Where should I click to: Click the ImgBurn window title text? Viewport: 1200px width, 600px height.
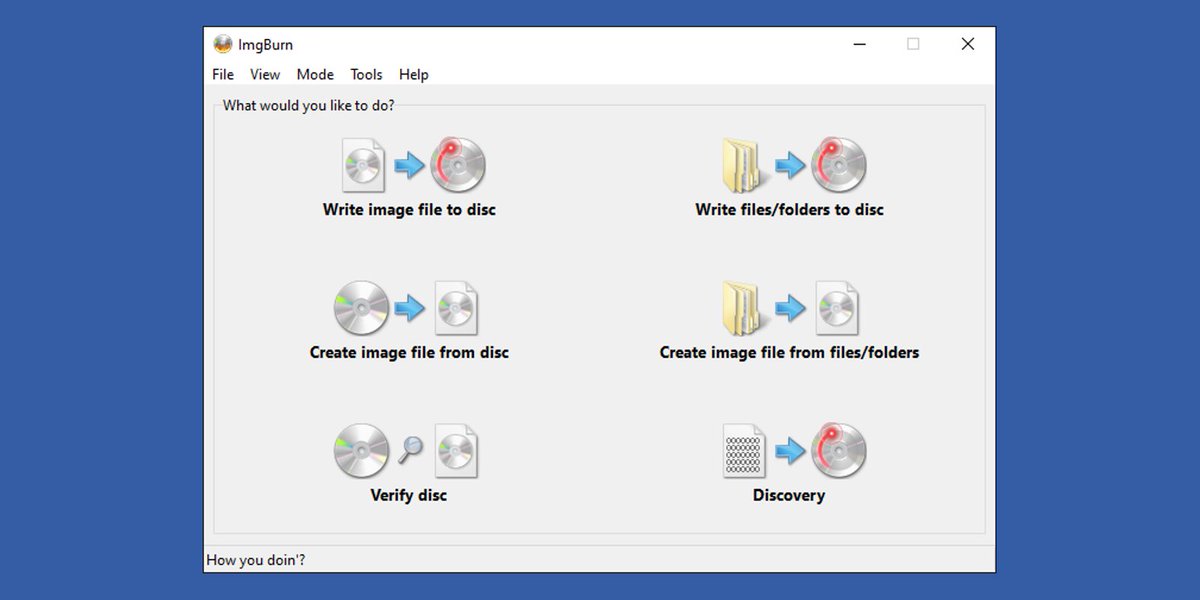pos(266,44)
